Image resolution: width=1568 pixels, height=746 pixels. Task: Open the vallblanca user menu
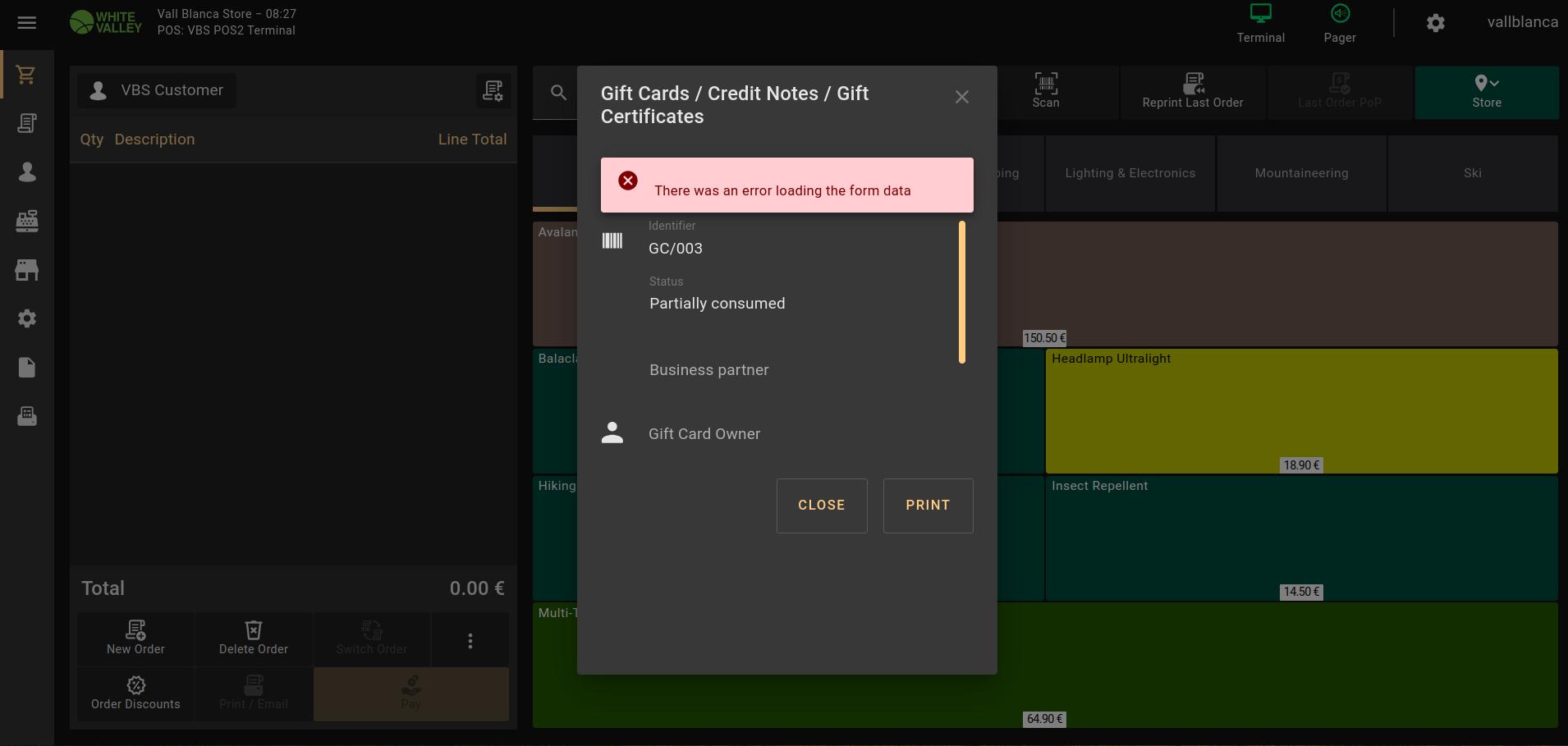[1522, 22]
